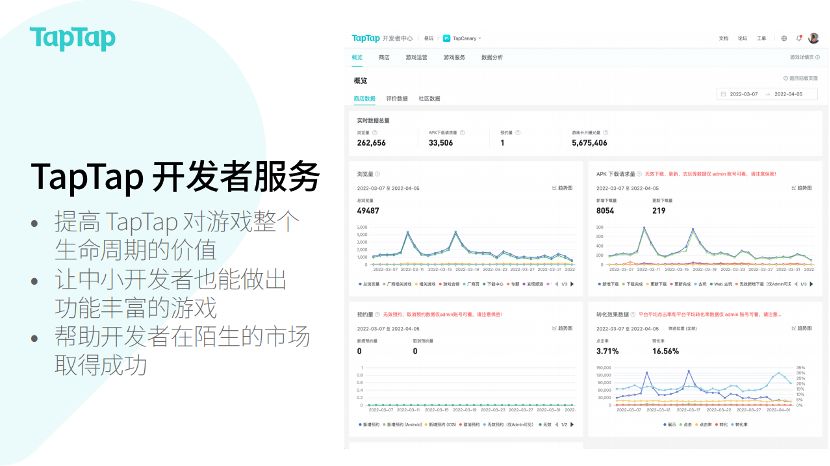Click the 219 value in APK card
830x466 pixels.
pos(658,211)
